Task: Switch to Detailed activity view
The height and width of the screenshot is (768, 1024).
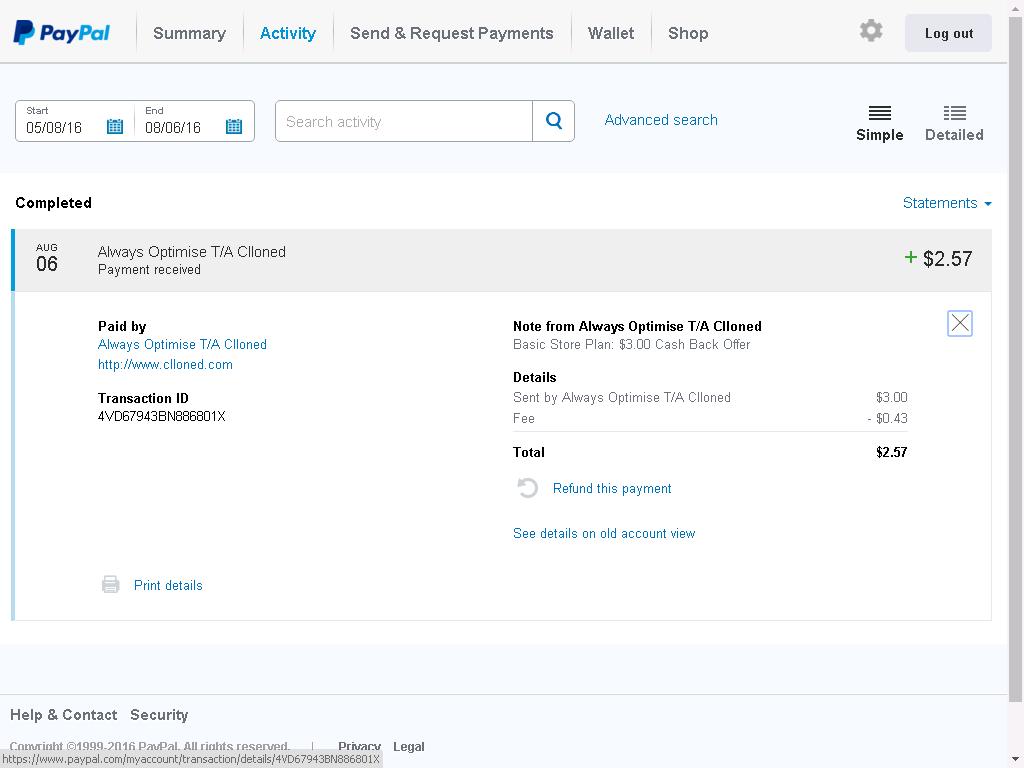Action: [954, 122]
